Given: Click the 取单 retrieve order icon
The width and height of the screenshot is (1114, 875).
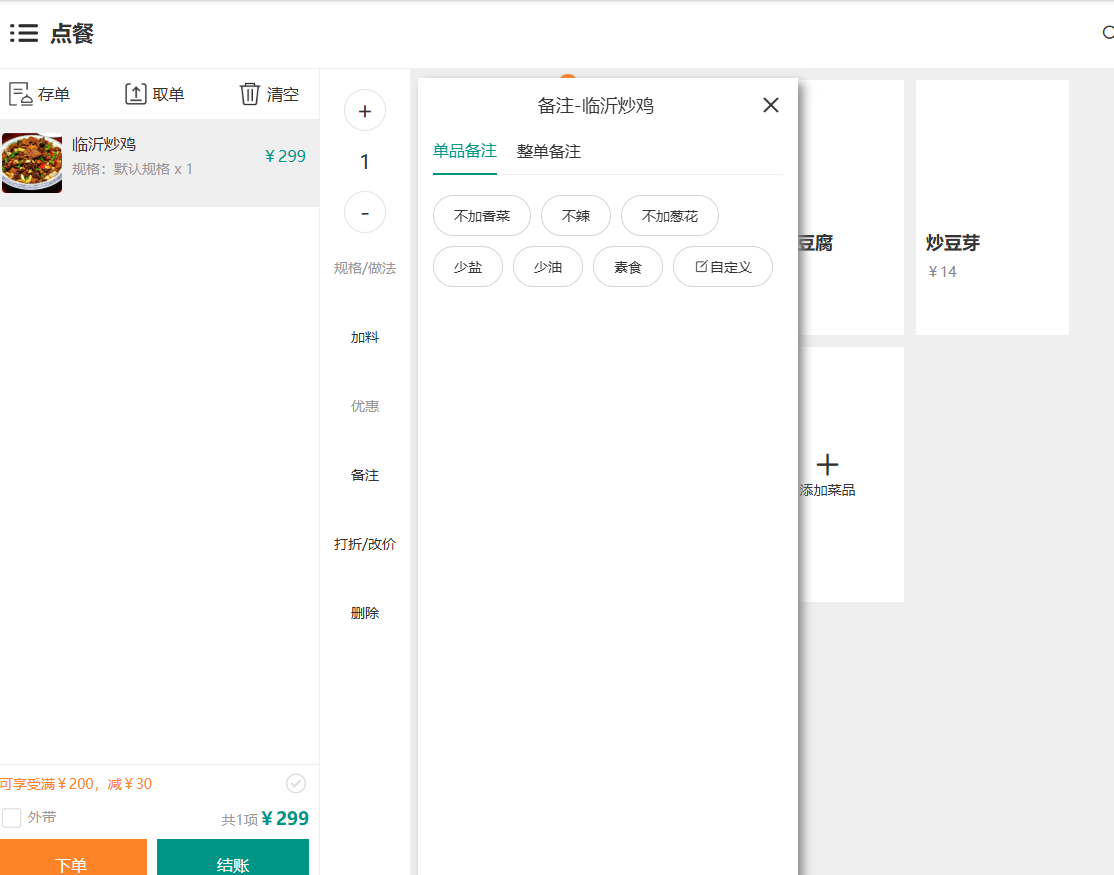Looking at the screenshot, I should [135, 94].
